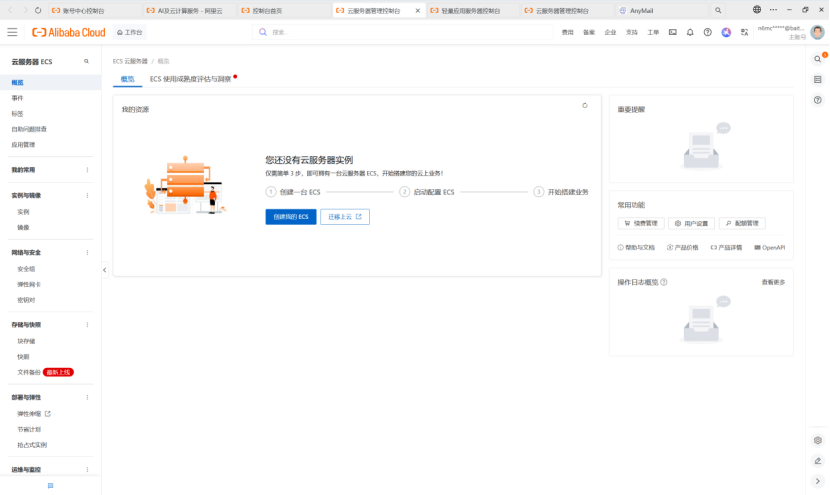Click the Cloud Shell terminal icon
The image size is (830, 495).
[x=673, y=32]
